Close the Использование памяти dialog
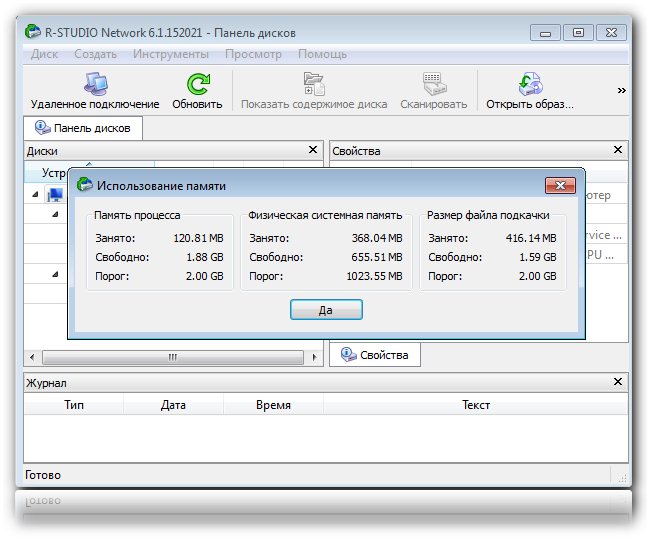The width and height of the screenshot is (647, 538). click(558, 186)
